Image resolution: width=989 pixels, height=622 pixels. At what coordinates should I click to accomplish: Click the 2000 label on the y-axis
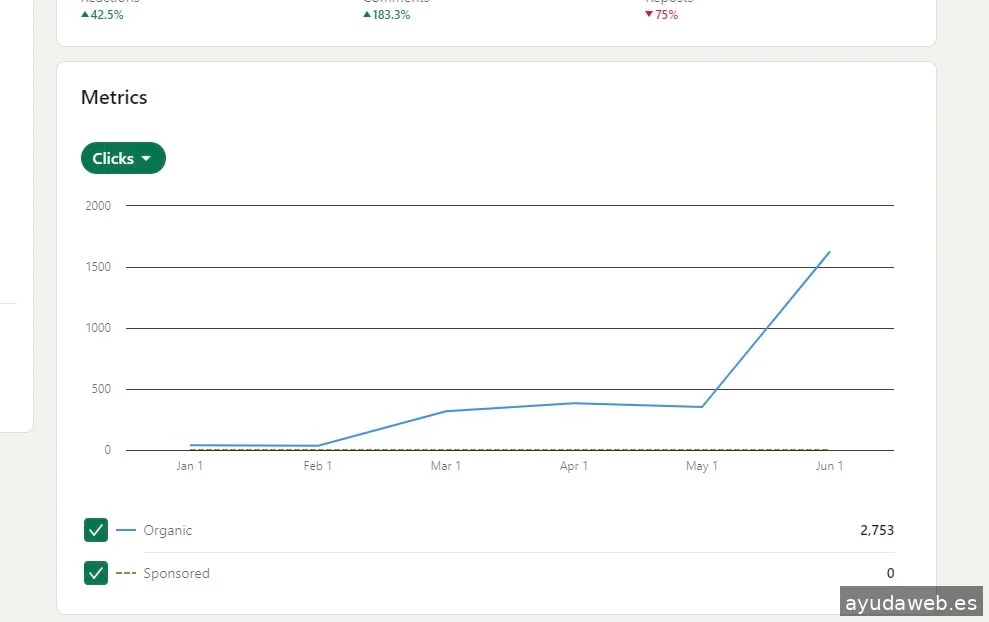pyautogui.click(x=98, y=206)
